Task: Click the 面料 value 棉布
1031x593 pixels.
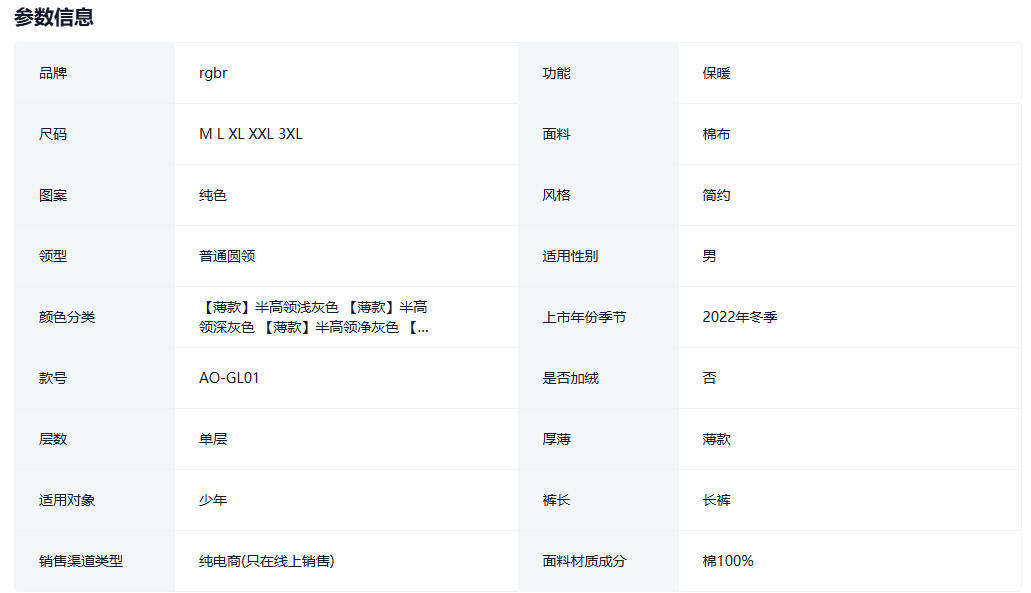Action: click(716, 134)
